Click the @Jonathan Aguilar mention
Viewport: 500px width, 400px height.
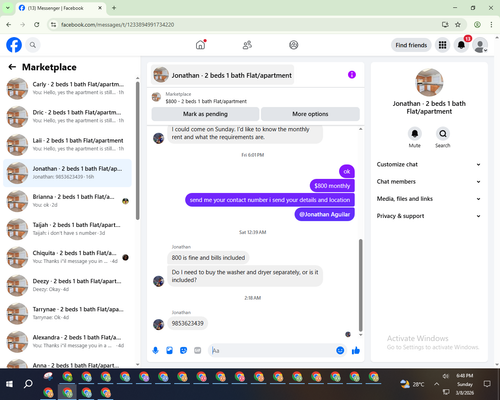click(325, 214)
